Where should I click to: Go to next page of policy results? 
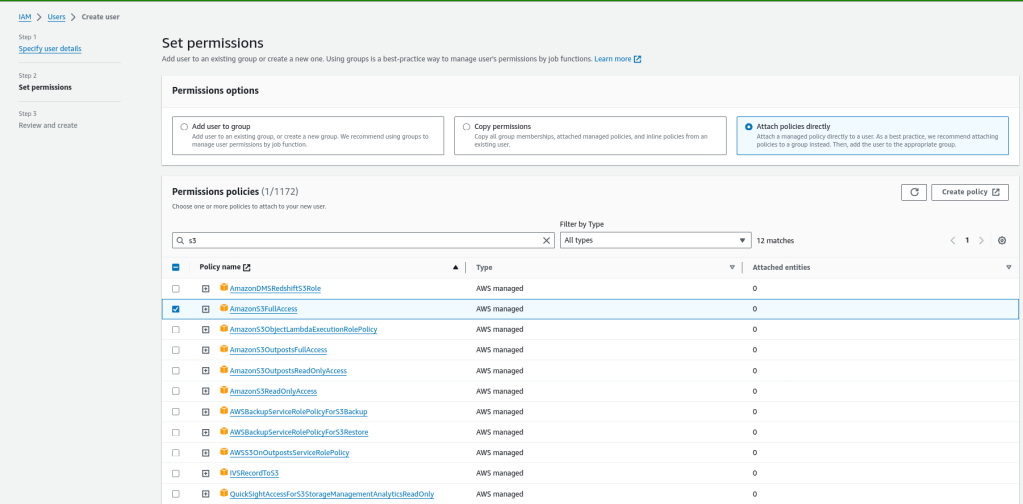981,241
